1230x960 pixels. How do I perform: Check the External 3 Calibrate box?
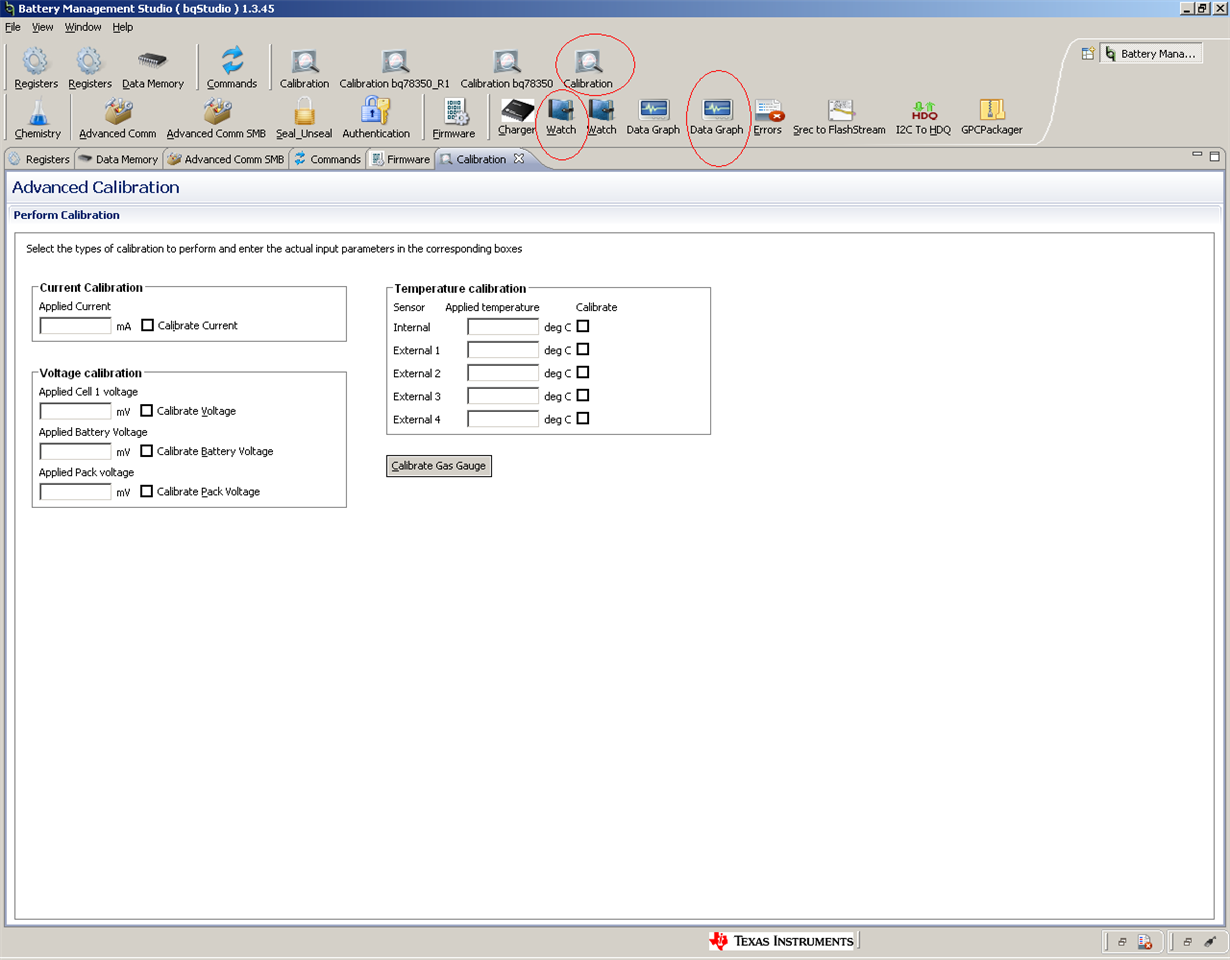click(x=583, y=395)
